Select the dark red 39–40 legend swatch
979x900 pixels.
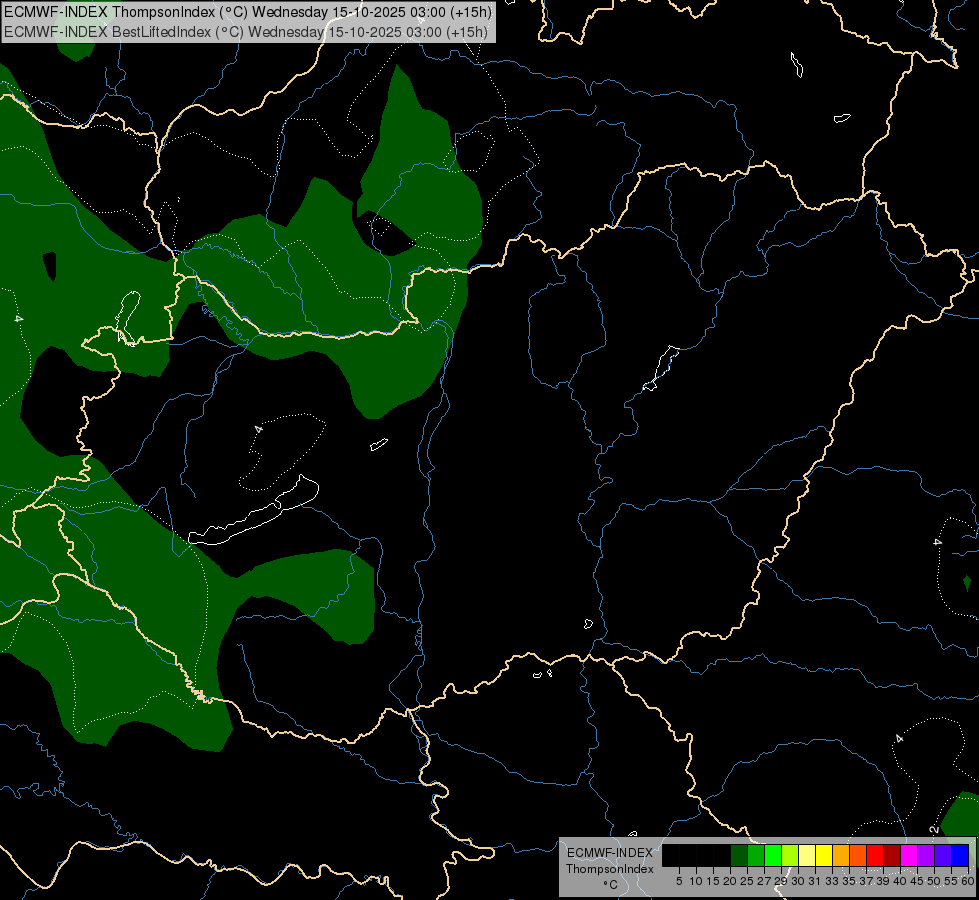[x=893, y=855]
